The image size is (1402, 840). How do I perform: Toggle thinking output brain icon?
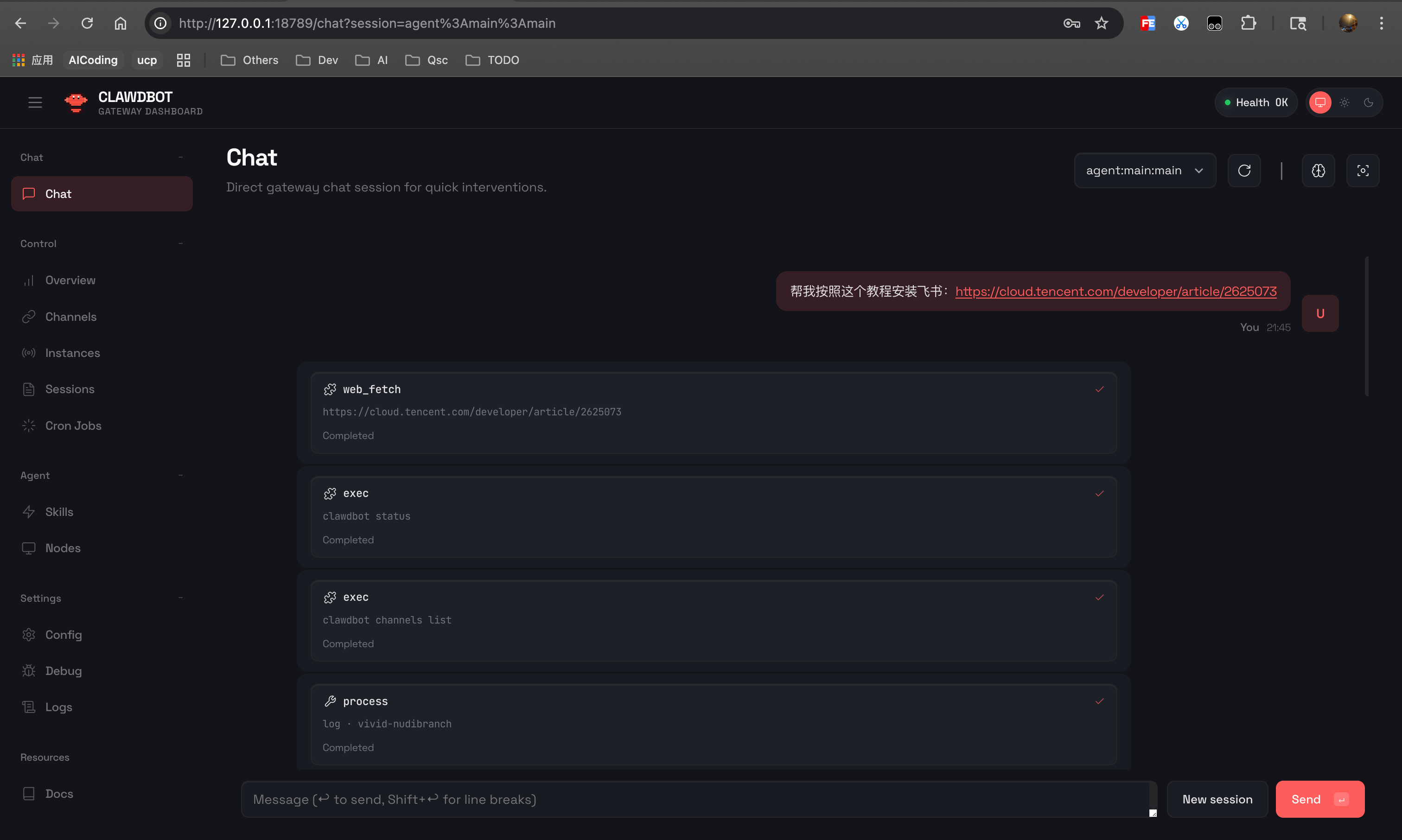1318,171
